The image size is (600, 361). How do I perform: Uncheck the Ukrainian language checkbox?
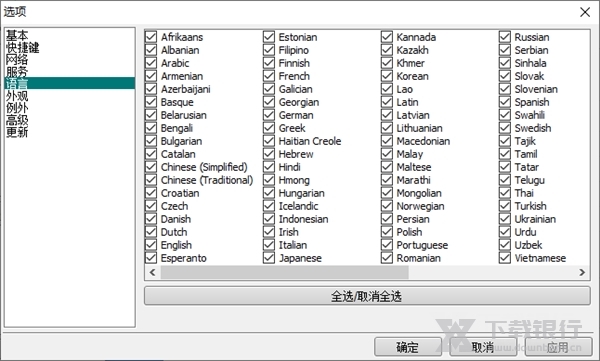(505, 219)
